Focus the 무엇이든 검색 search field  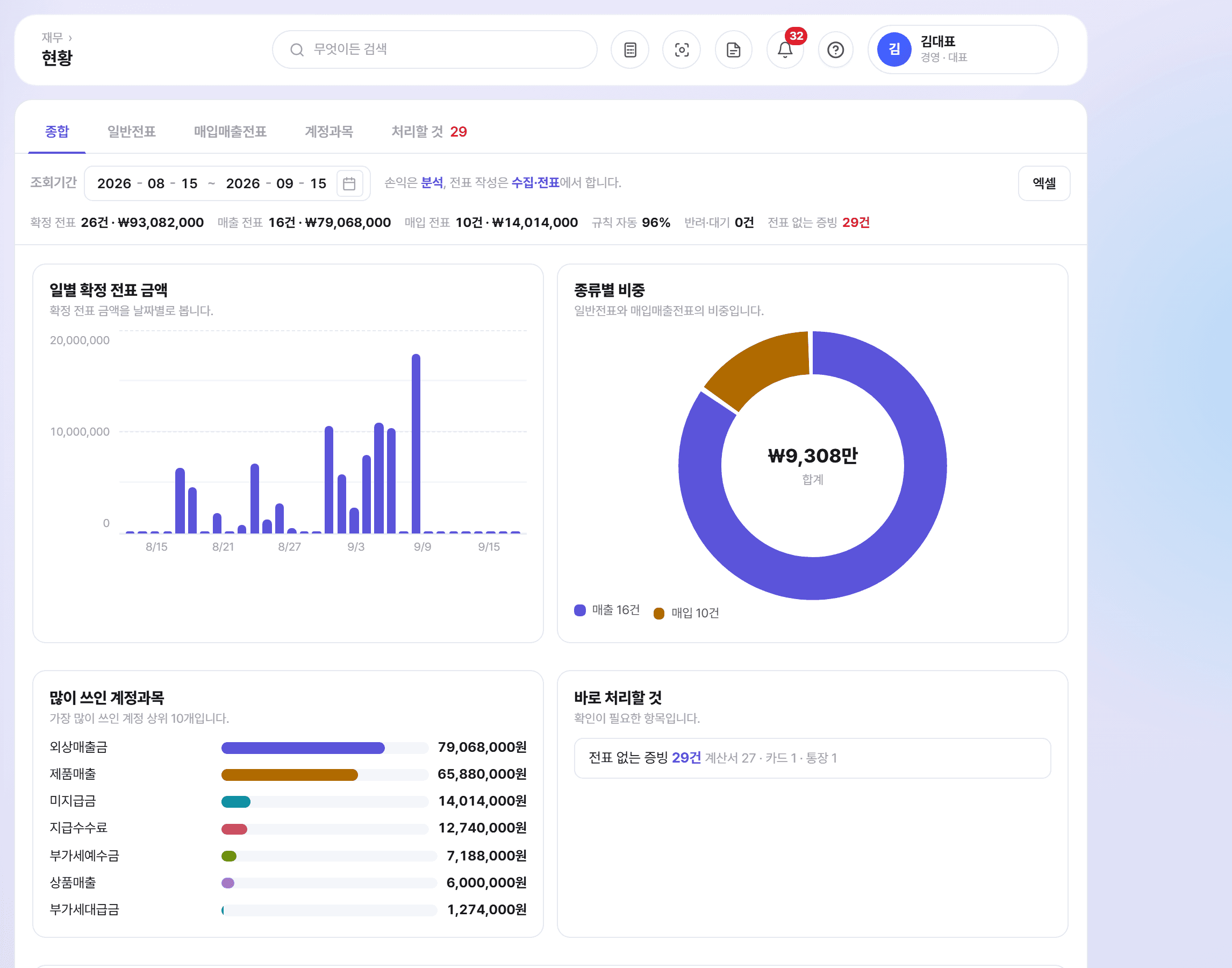point(434,50)
